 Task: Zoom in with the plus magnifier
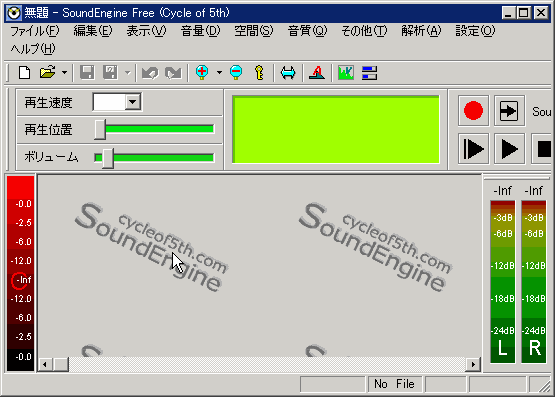(202, 73)
